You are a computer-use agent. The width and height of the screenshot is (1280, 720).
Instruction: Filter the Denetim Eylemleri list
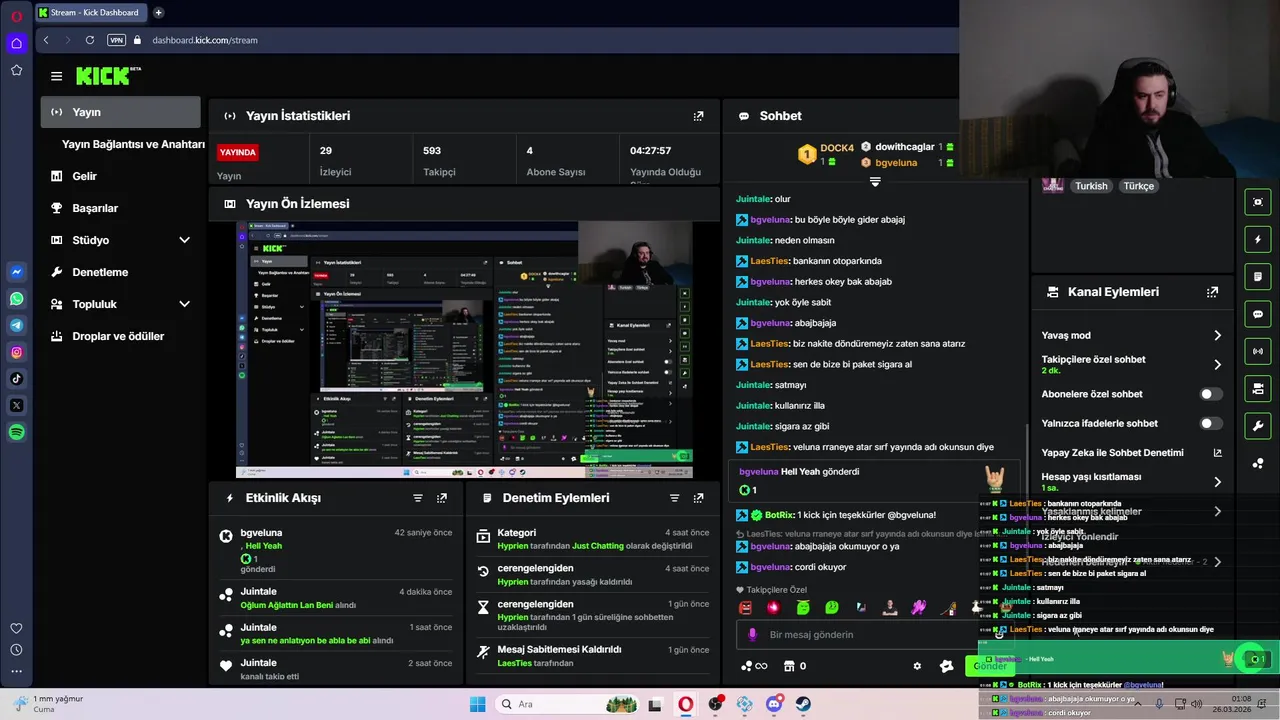[x=674, y=498]
